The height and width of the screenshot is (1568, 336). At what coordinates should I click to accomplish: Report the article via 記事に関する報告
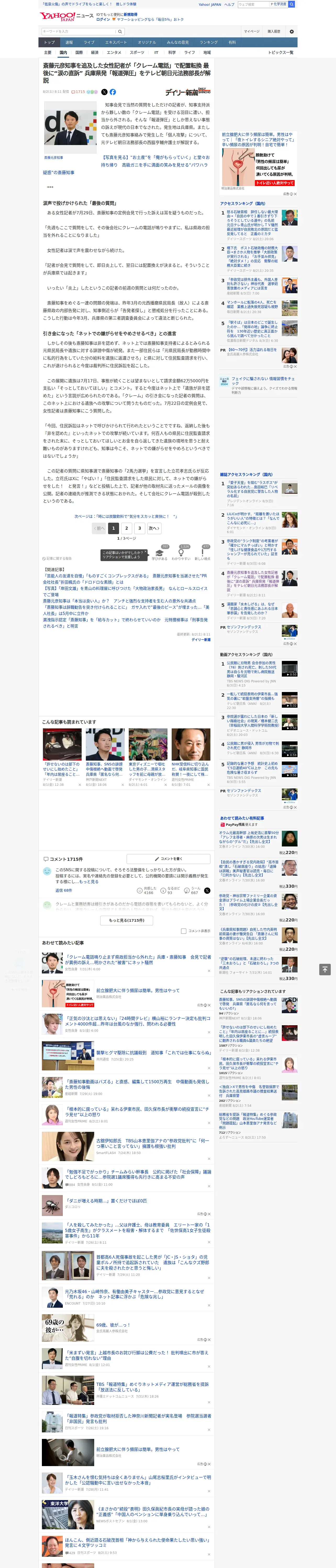57,558
